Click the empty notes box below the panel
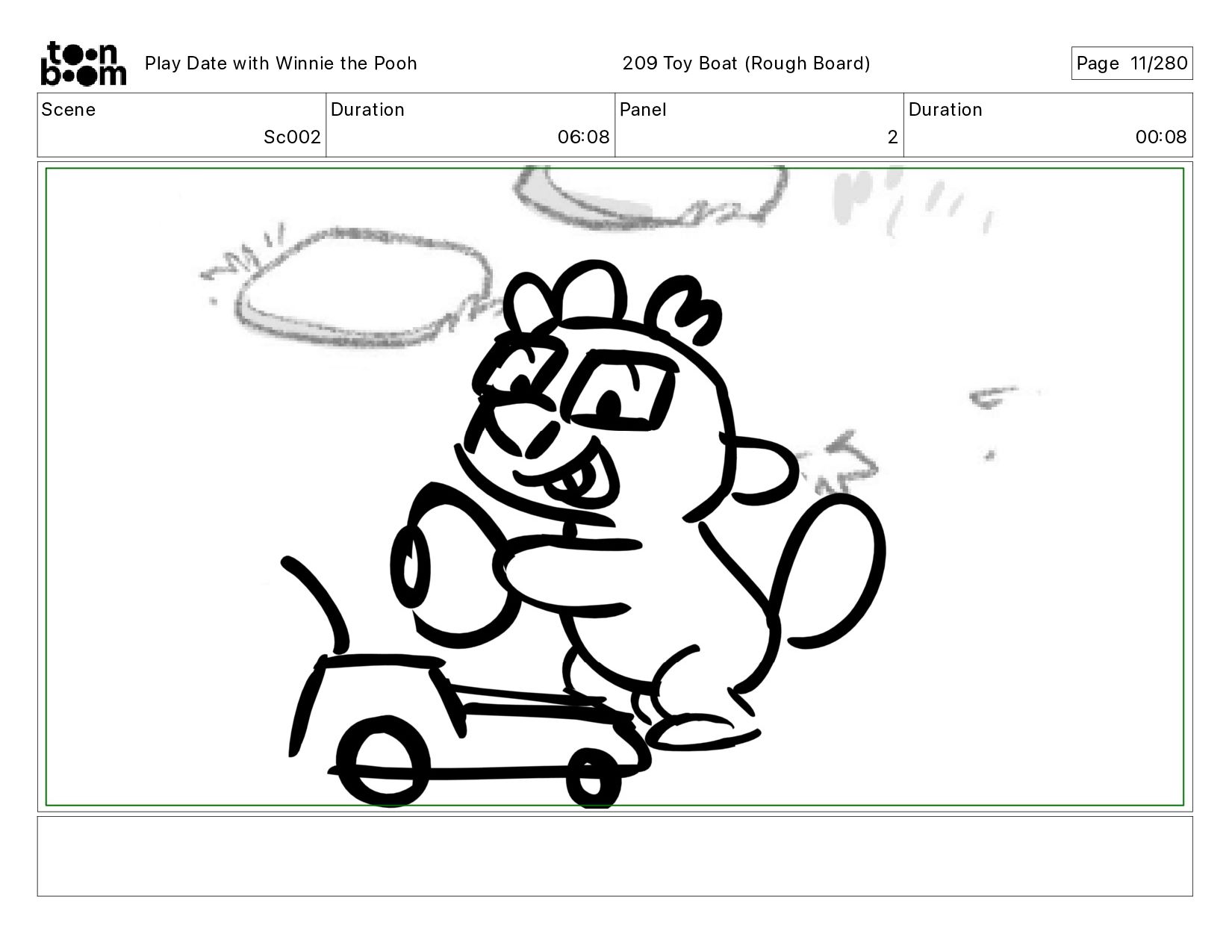 [x=615, y=856]
